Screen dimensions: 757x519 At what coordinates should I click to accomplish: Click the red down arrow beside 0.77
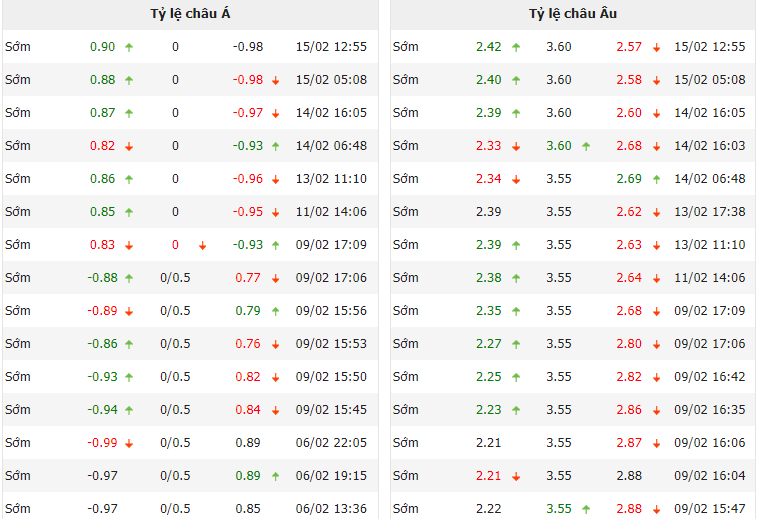coord(275,278)
